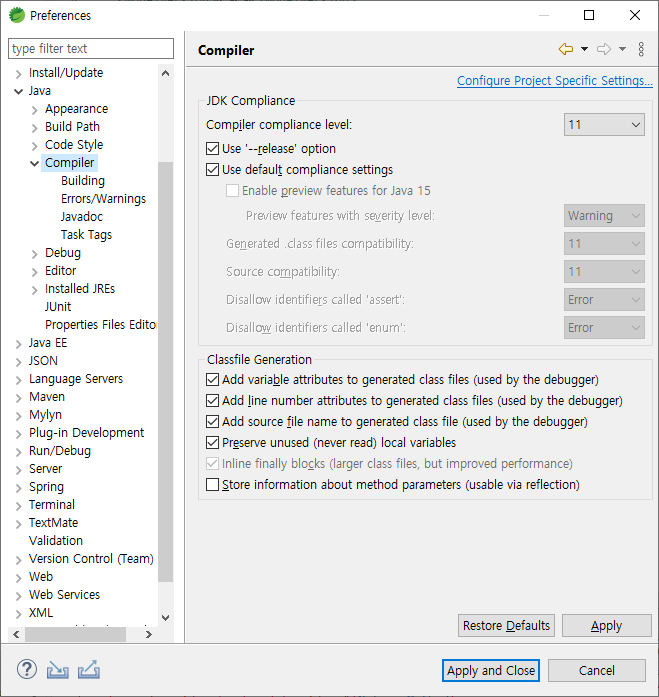Open the Compiler compliance level dropdown

tap(604, 124)
